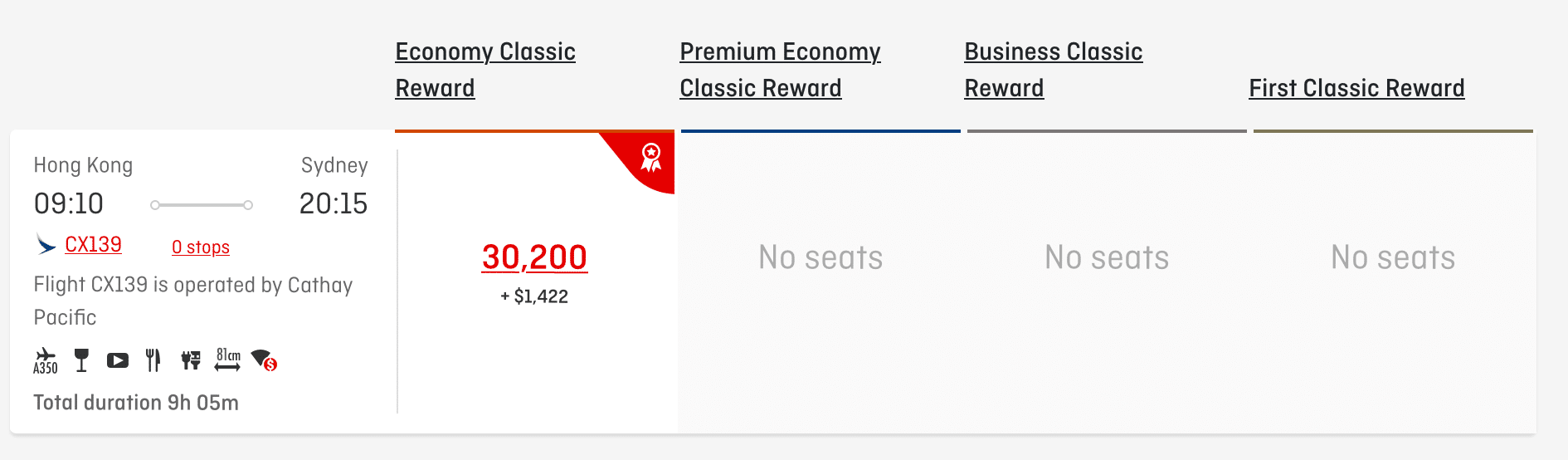Click the First class No seats cell
This screenshot has width=1568, height=460.
tap(1393, 258)
